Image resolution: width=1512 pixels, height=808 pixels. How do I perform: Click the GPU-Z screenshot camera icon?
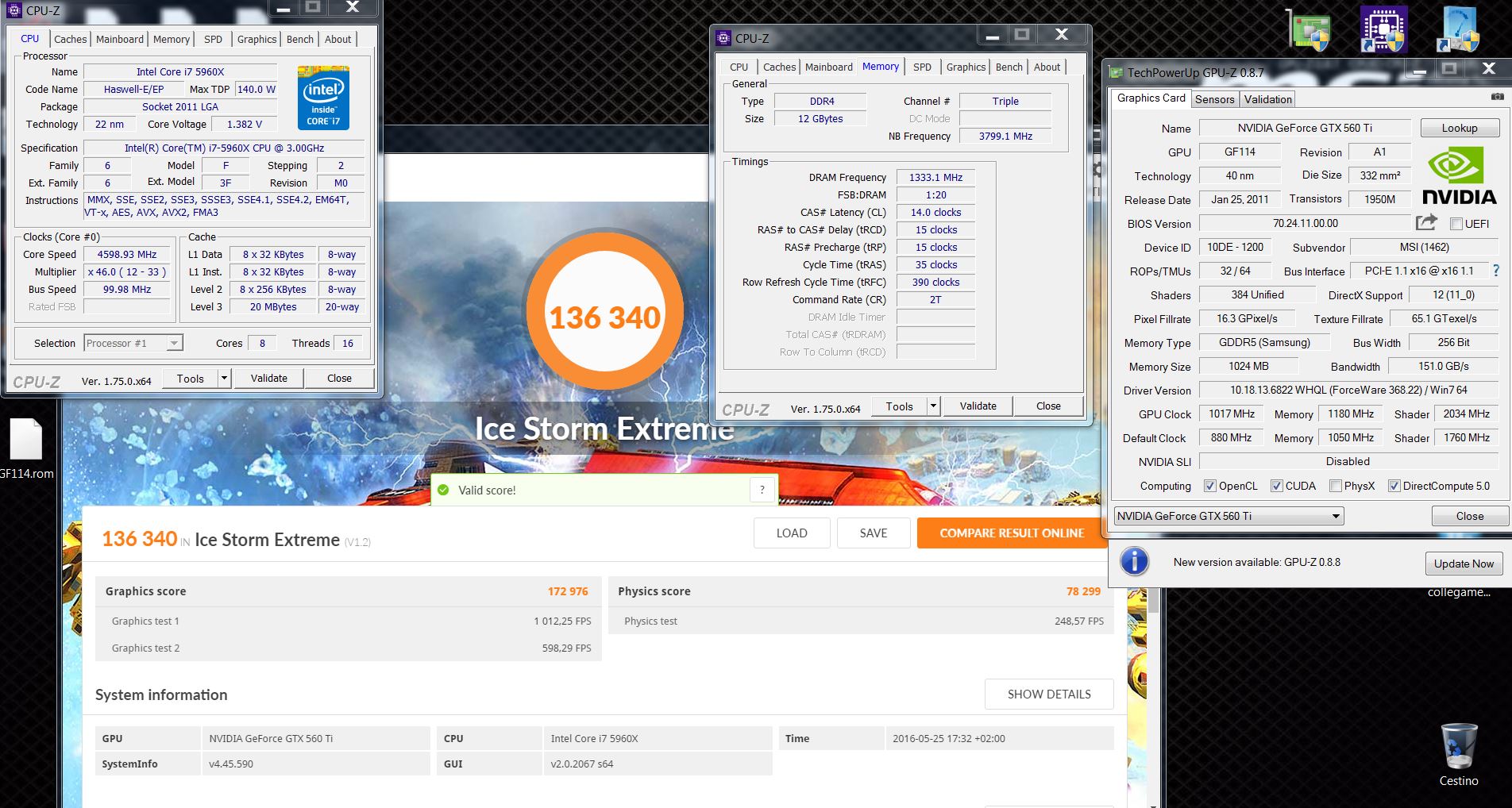[1497, 97]
